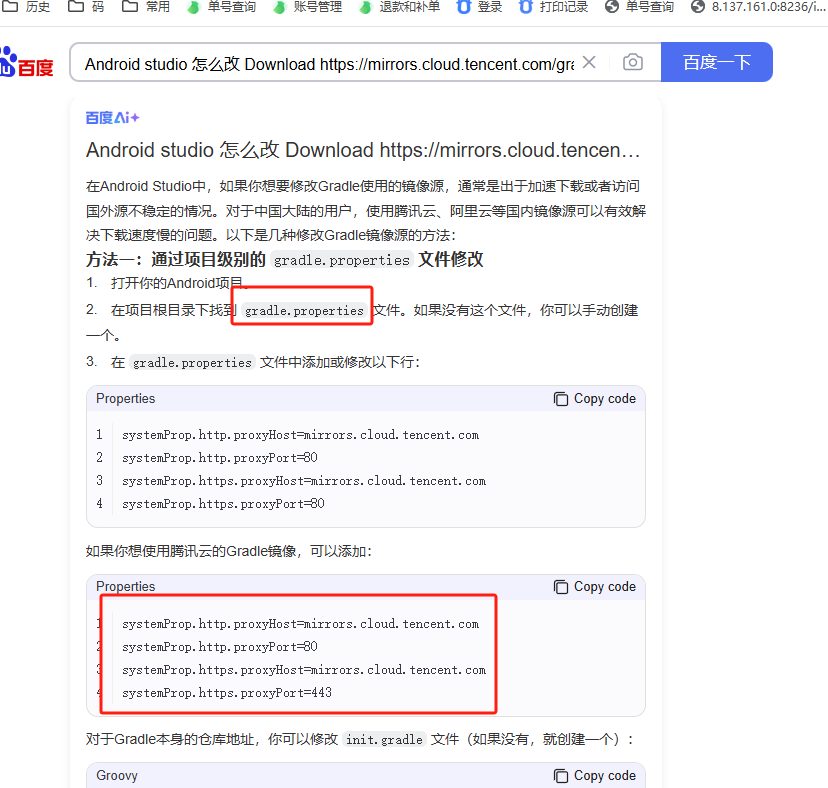Click the gradle.properties code tag in the heading
Viewport: 828px width, 788px height.
pyautogui.click(x=342, y=260)
